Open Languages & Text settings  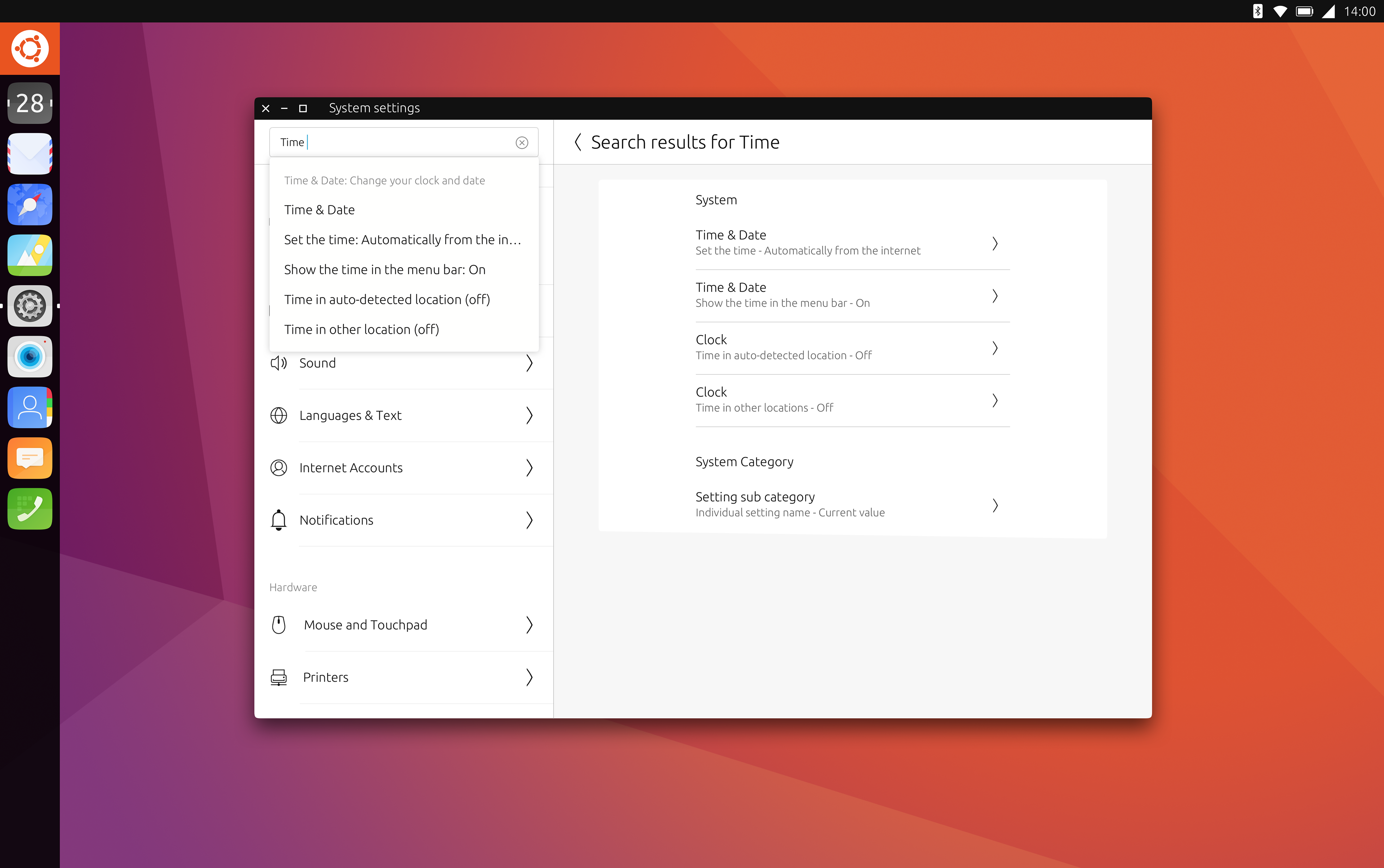tap(404, 415)
